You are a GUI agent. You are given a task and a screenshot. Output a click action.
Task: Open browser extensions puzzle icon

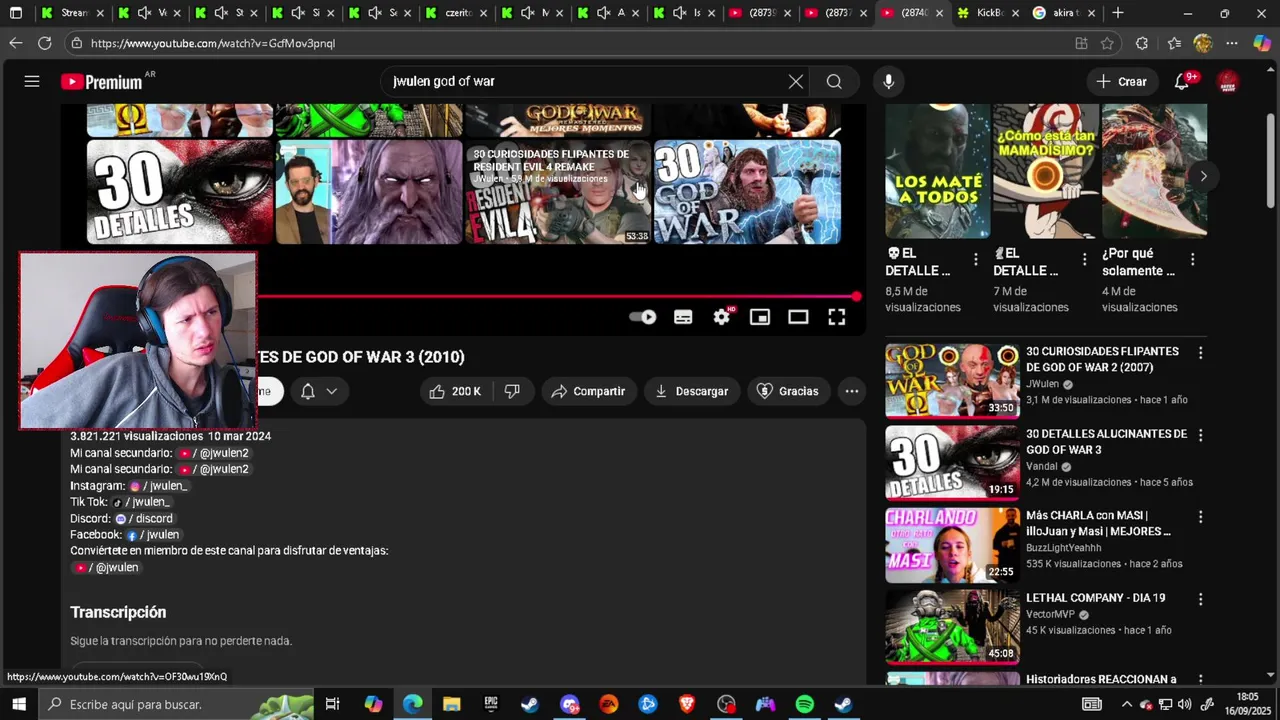click(x=1142, y=43)
